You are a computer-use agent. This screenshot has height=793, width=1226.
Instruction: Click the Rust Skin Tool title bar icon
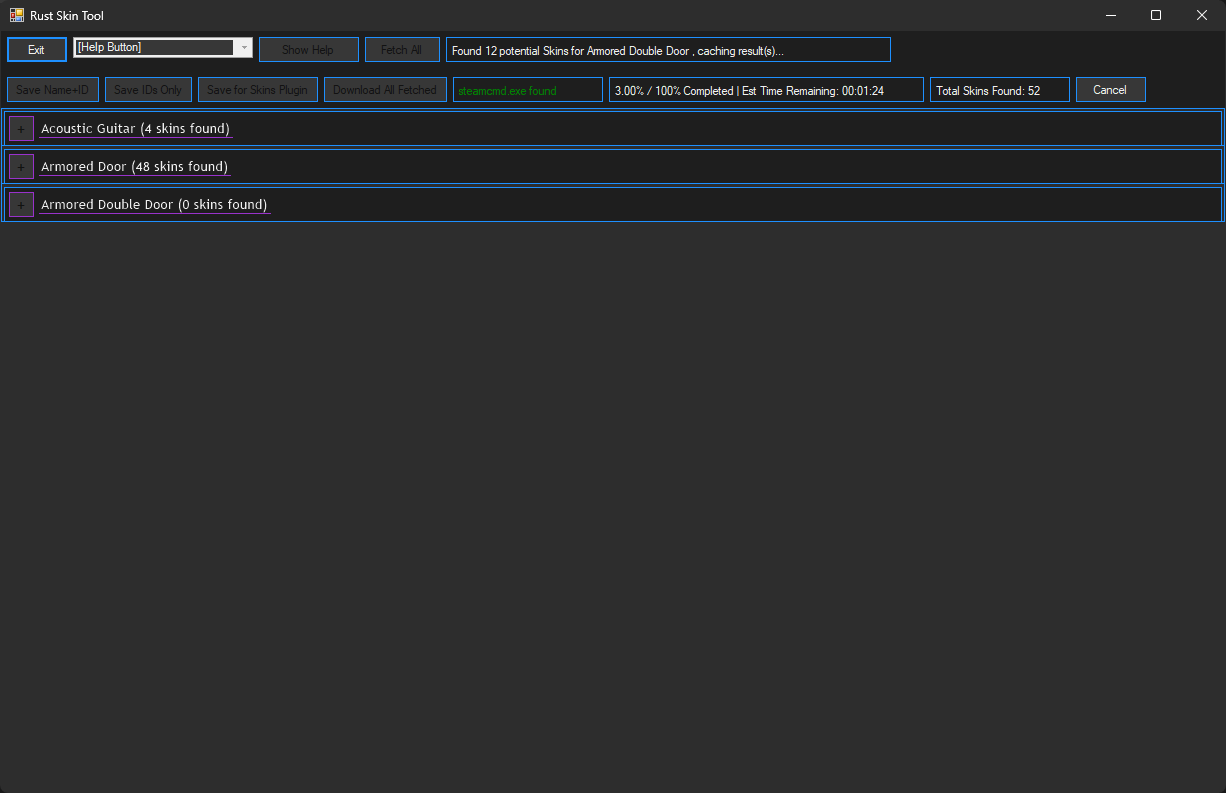point(17,15)
